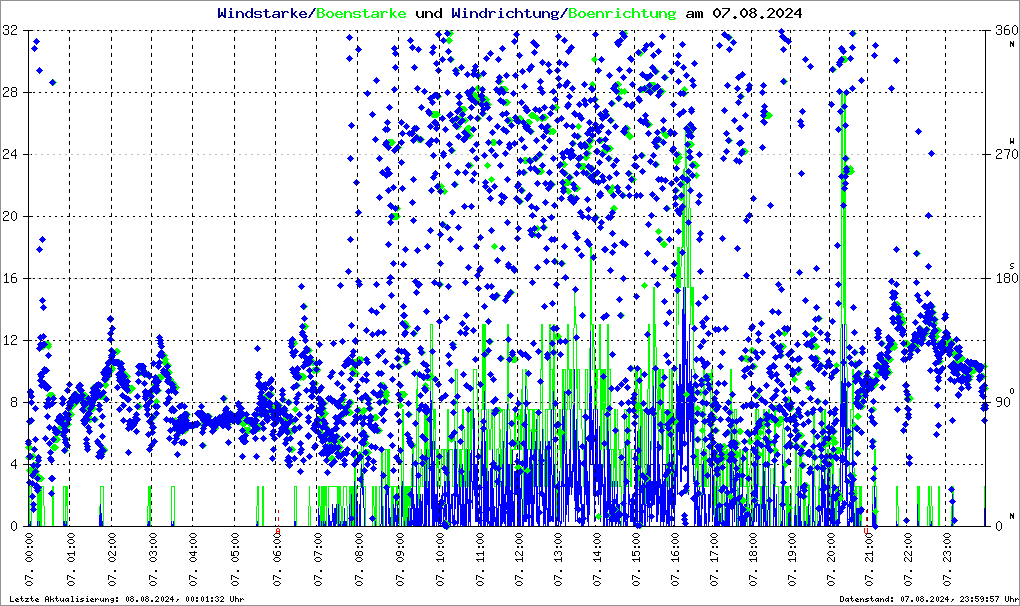Click the left axis value "20"
This screenshot has width=1020, height=606.
pyautogui.click(x=10, y=217)
